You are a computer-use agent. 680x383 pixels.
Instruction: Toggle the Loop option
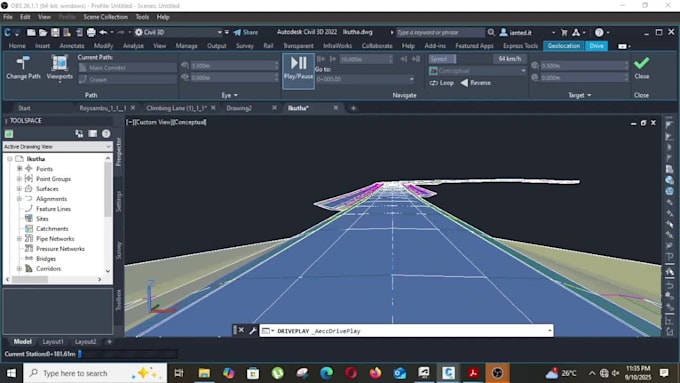coord(441,83)
